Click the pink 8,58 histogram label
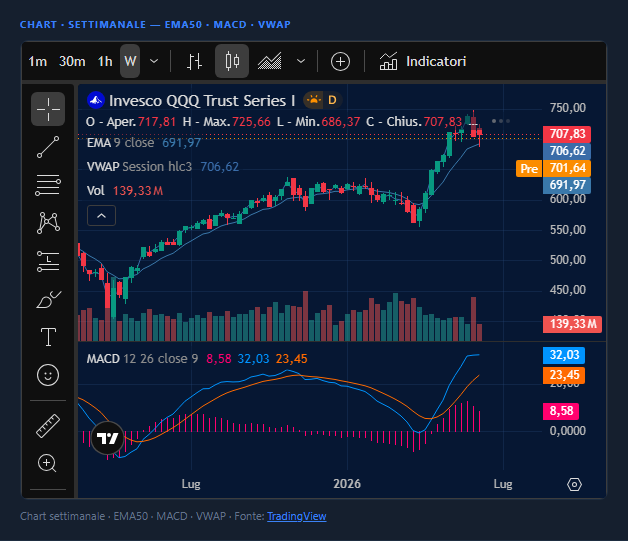Image resolution: width=628 pixels, height=541 pixels. coord(561,411)
